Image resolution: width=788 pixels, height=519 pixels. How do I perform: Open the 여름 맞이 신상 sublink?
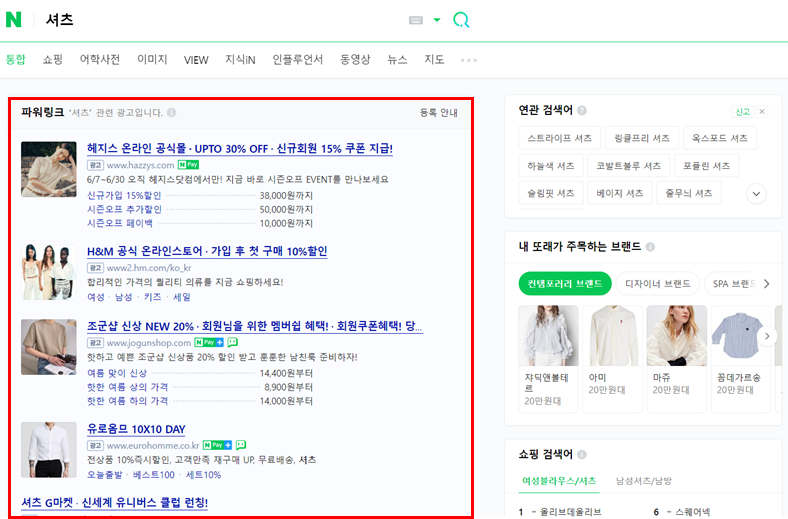click(117, 373)
